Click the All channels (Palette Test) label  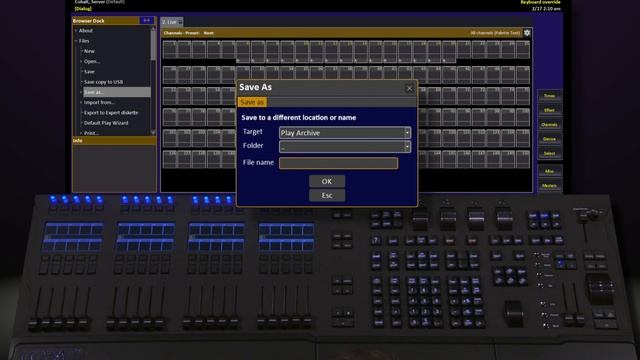(495, 33)
